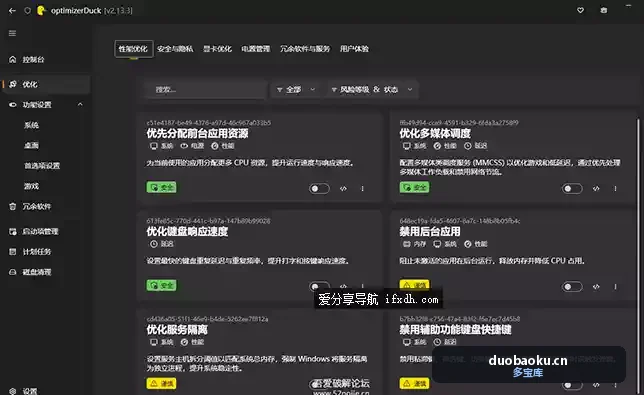Viewport: 644px width, 395px height.
Task: Click 安全 badge on 优先分配前台应用资源
Action: 161,187
